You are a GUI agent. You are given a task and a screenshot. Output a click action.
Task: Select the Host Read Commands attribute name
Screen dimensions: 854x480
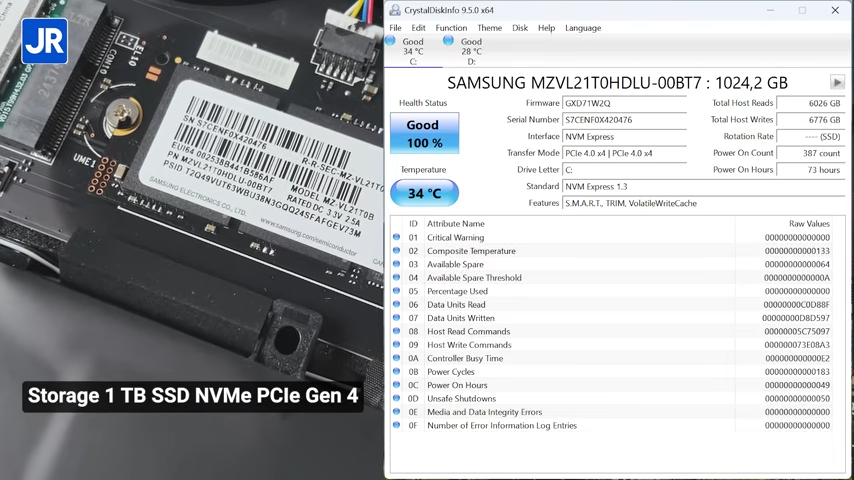click(x=468, y=331)
